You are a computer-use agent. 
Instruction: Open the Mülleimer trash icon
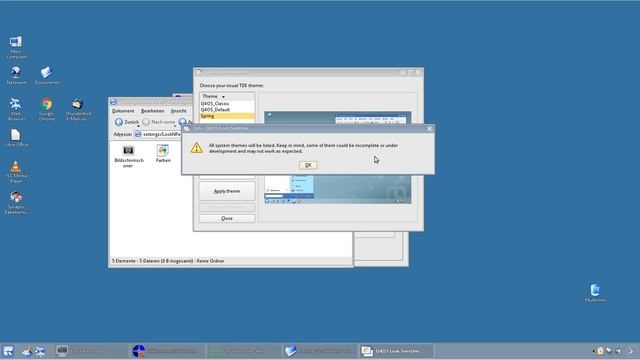(595, 292)
